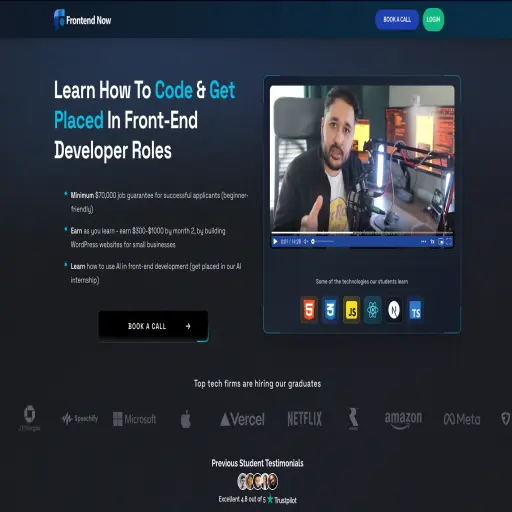This screenshot has width=512, height=512.
Task: Enter fullscreen video mode
Action: tap(449, 242)
